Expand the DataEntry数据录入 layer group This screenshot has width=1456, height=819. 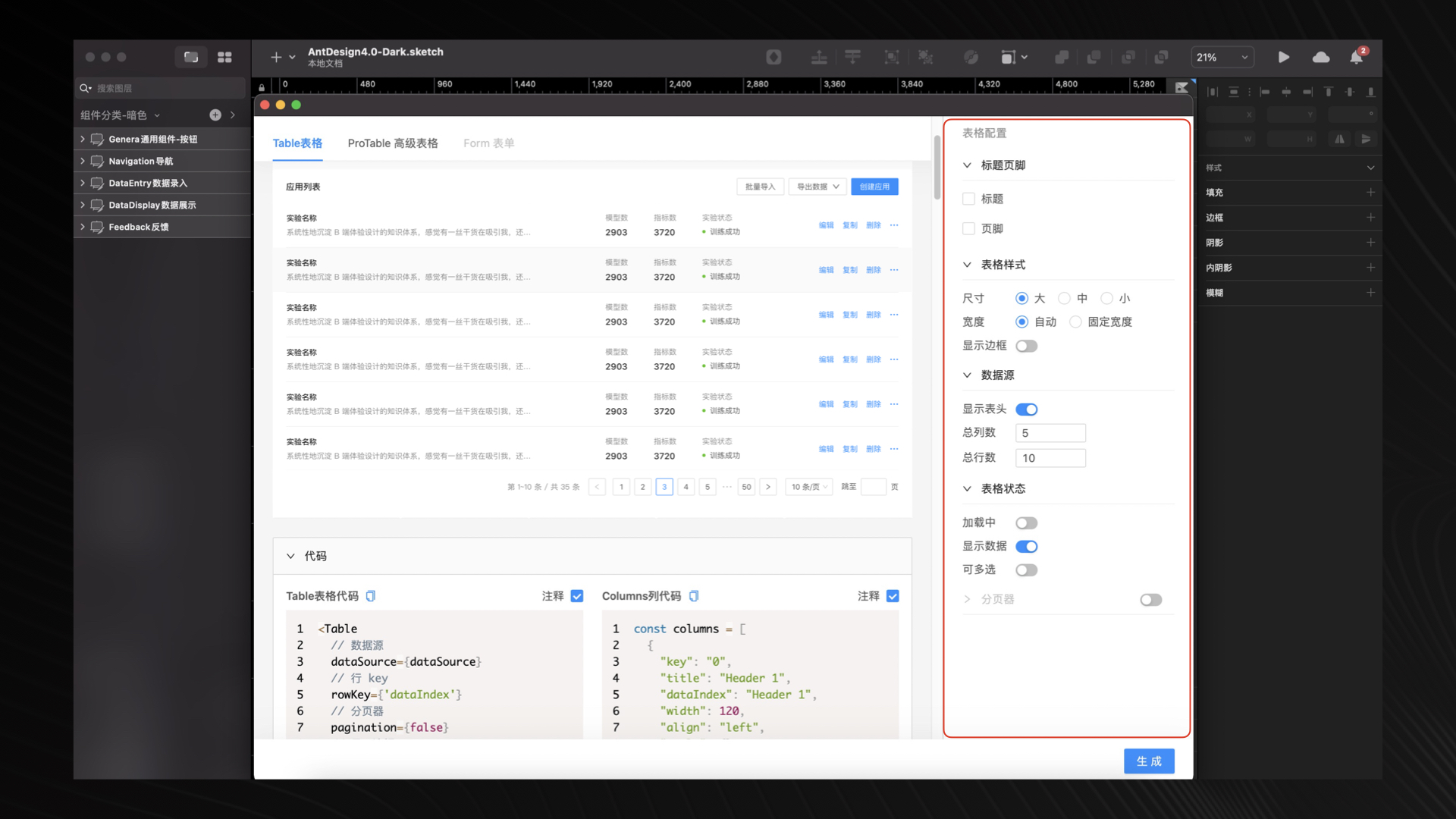[83, 183]
